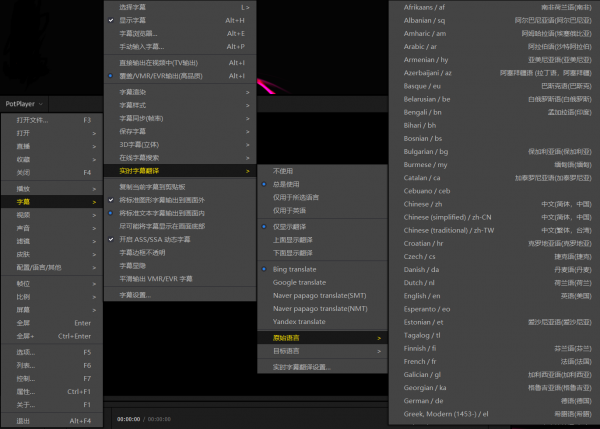Open 实时字幕翻译设置... settings
The width and height of the screenshot is (600, 429).
(x=323, y=367)
